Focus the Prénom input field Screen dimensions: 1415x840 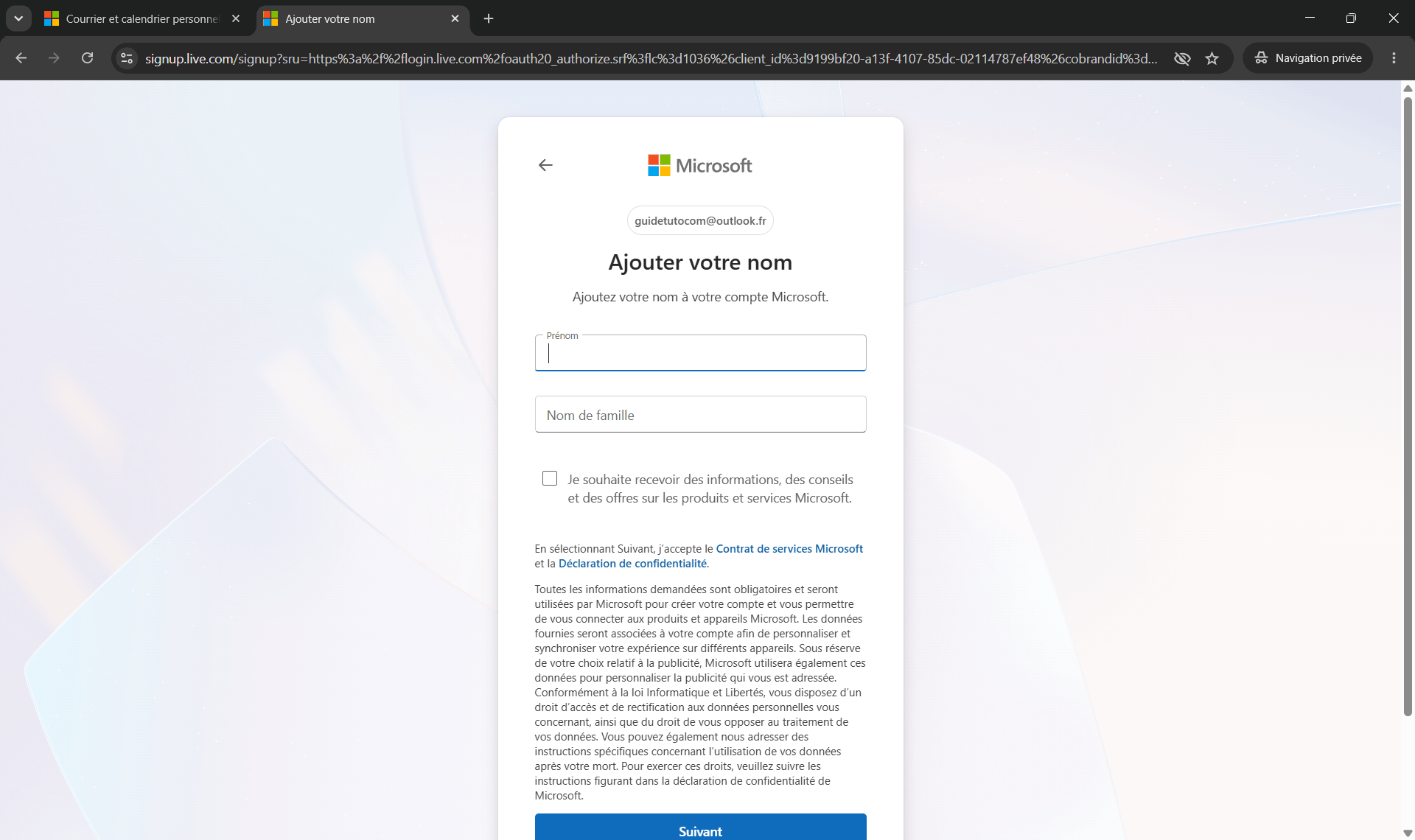pyautogui.click(x=700, y=354)
